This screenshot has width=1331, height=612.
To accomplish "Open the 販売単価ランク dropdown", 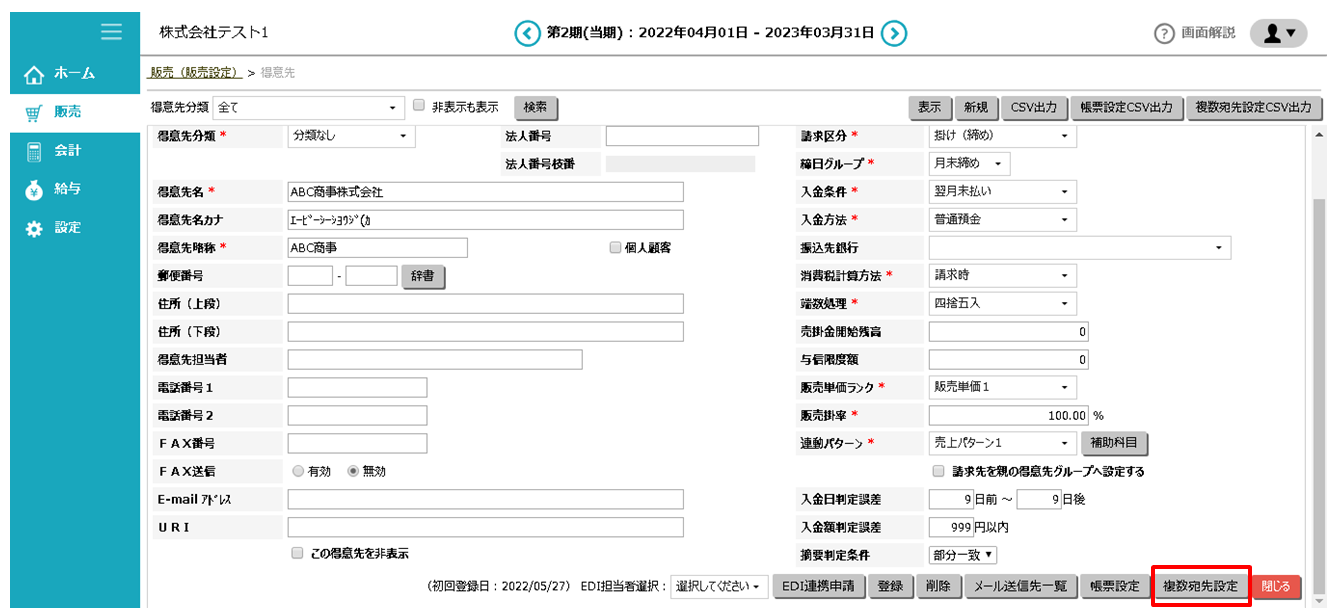I will click(1002, 387).
